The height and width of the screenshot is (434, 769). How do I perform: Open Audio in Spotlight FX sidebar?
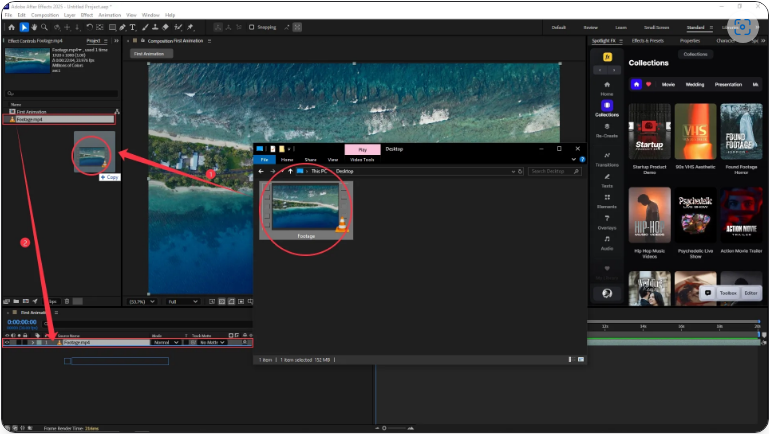[607, 243]
